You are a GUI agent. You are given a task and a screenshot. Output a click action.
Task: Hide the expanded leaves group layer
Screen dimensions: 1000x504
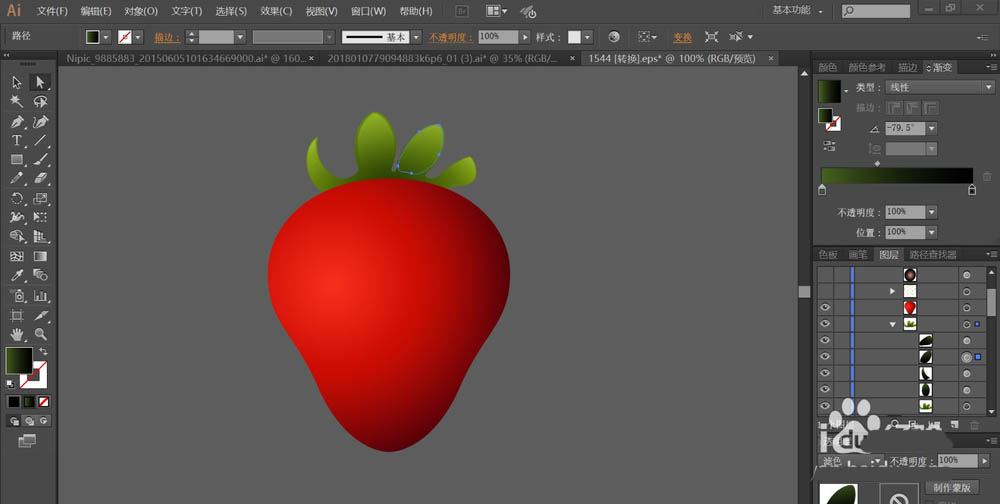[x=825, y=324]
